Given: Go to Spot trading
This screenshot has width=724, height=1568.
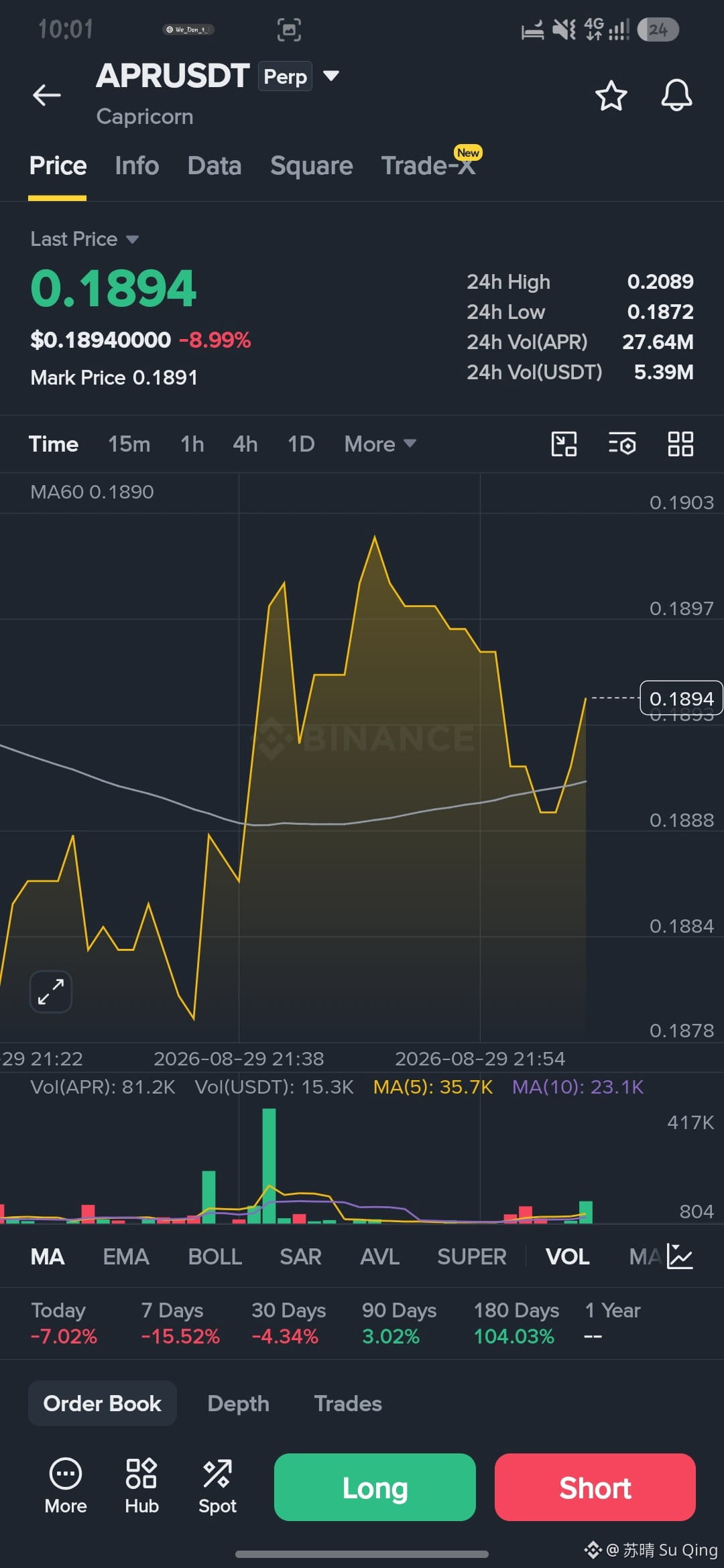Looking at the screenshot, I should (x=217, y=1486).
